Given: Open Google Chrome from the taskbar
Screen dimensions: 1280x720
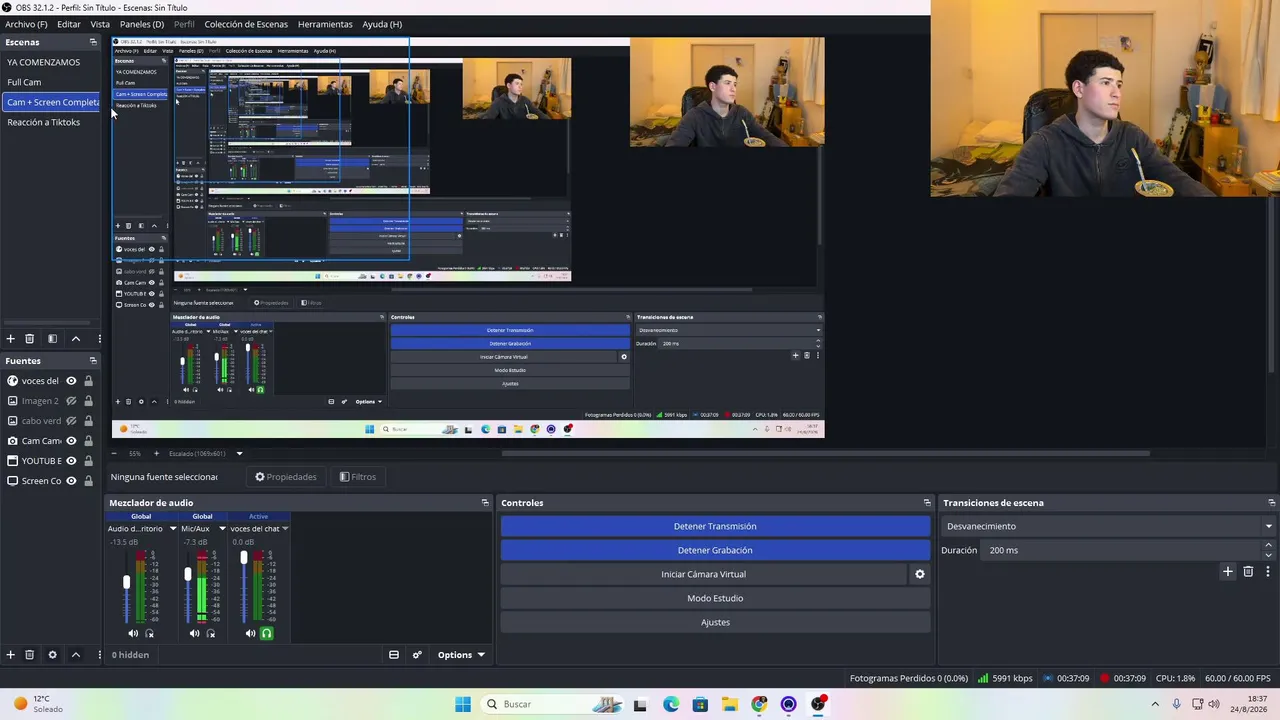Looking at the screenshot, I should point(760,704).
